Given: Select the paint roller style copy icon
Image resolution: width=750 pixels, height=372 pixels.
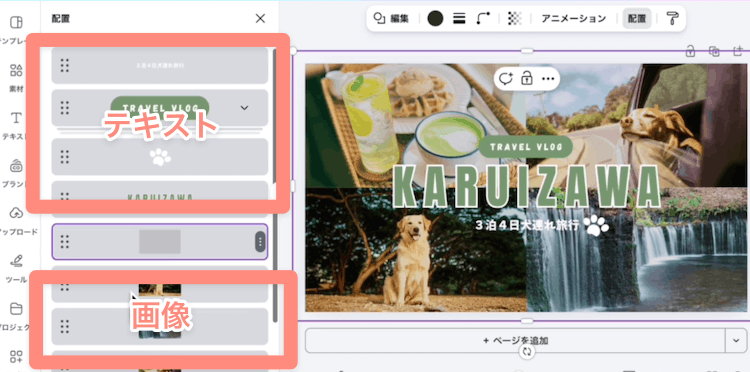Looking at the screenshot, I should [673, 19].
